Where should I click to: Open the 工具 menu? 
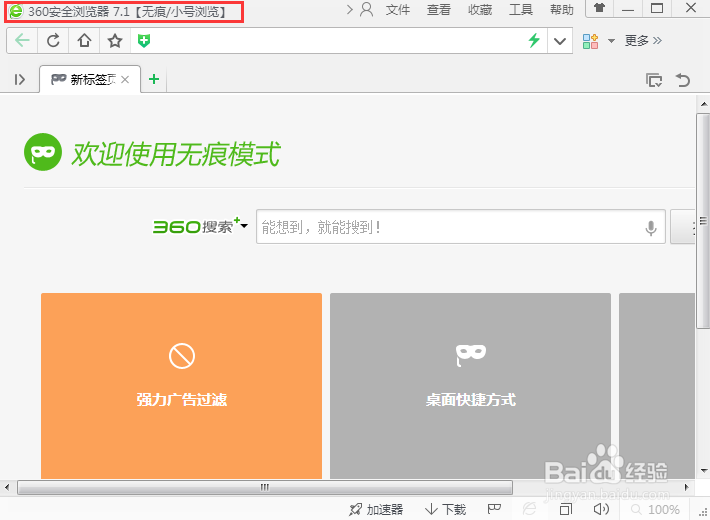click(521, 10)
